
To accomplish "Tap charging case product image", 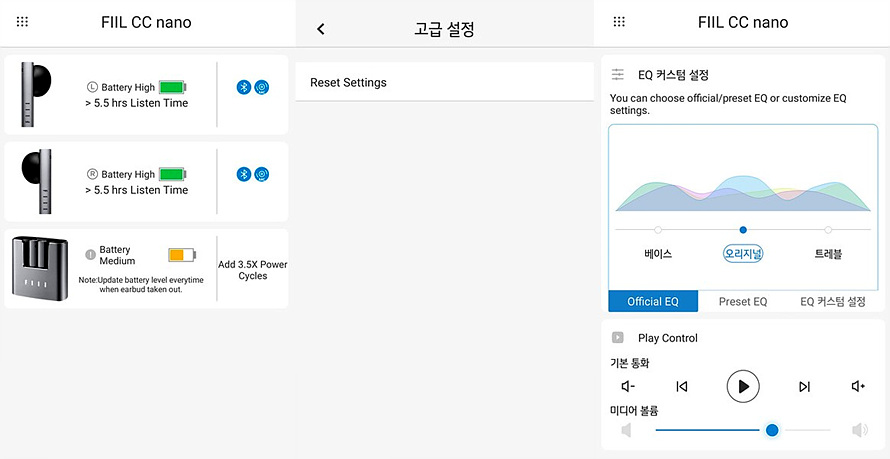I will pos(40,268).
